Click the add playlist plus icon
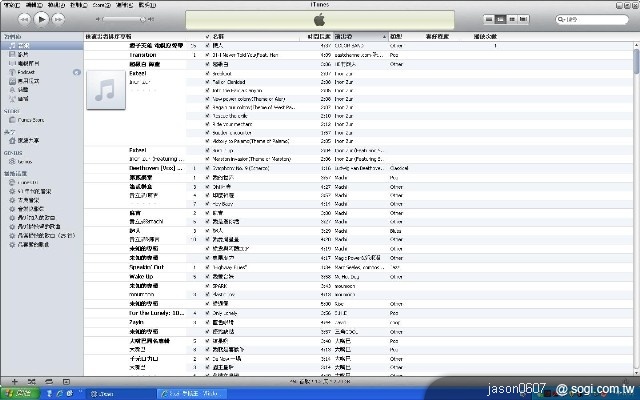The height and width of the screenshot is (400, 640). tap(14, 382)
